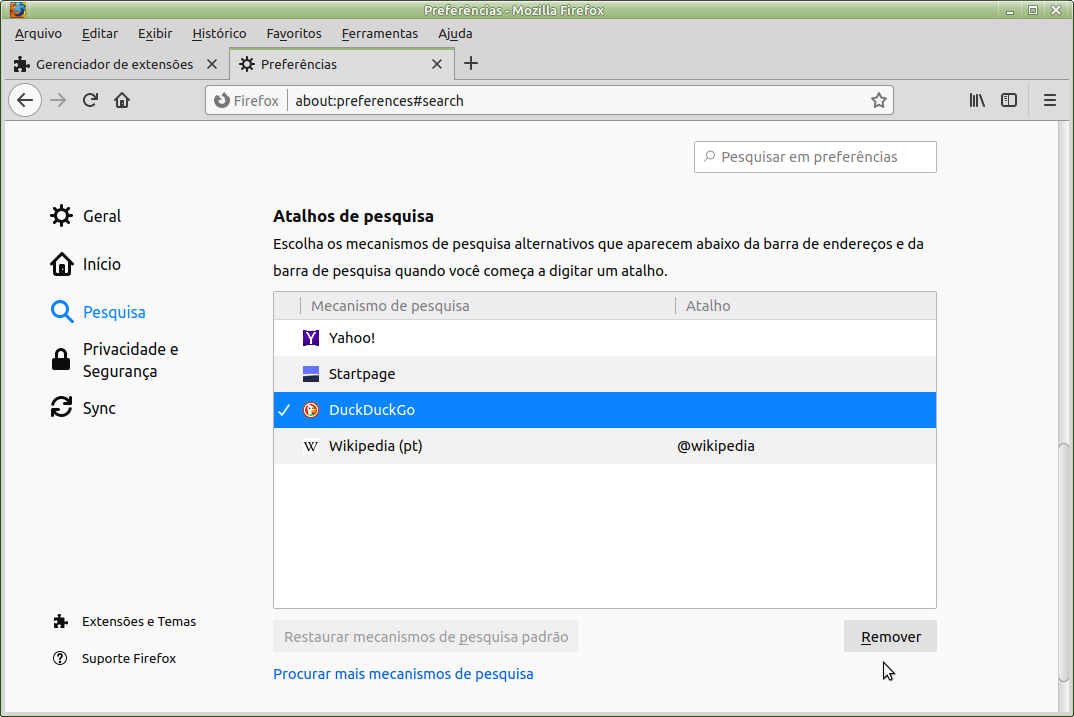
Task: Focus the Pesquisar em preferências search field
Action: 815,157
